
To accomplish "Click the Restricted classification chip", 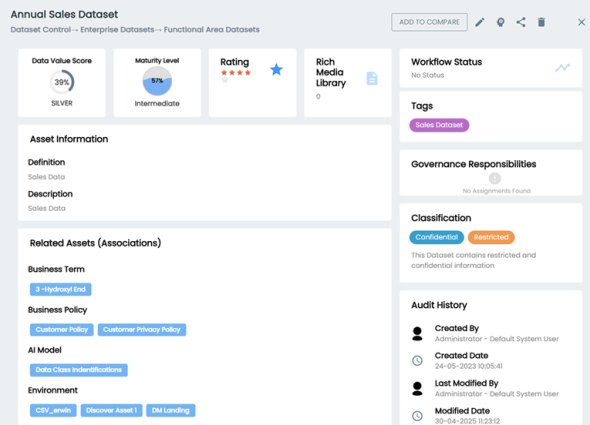I will tap(491, 237).
